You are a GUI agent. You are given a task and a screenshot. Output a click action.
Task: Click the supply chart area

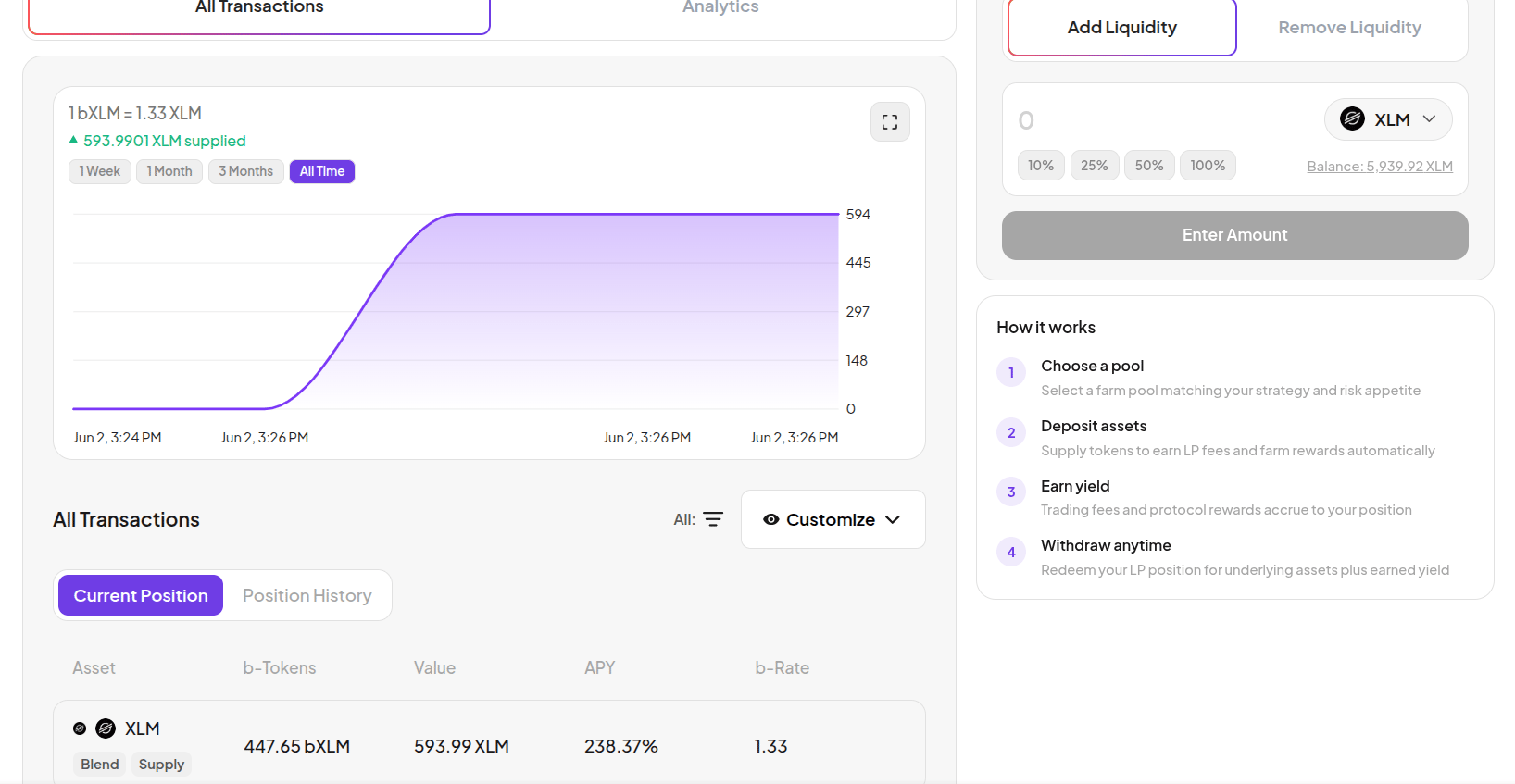tap(456, 311)
